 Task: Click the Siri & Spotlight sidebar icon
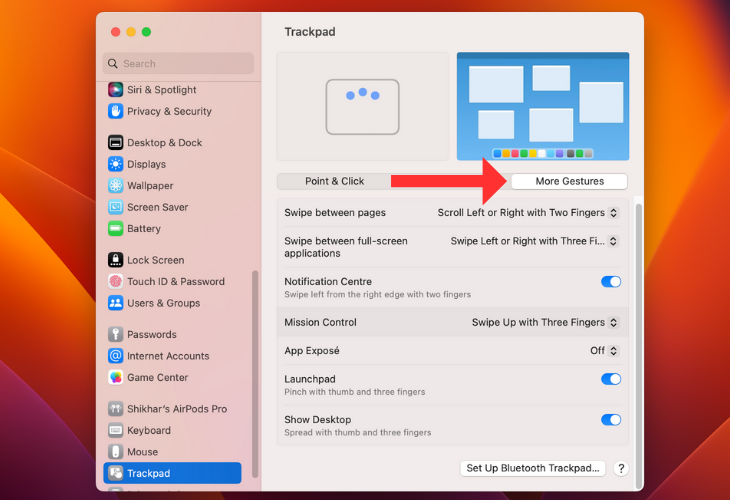pos(116,90)
